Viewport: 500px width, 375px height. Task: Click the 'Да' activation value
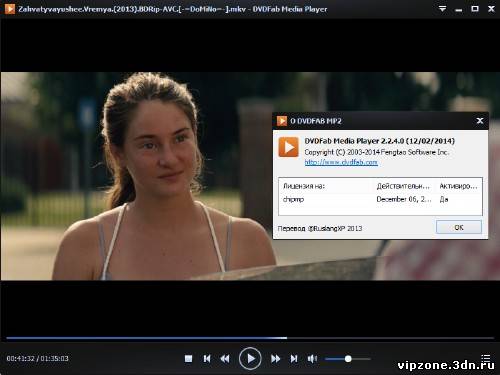coord(444,199)
